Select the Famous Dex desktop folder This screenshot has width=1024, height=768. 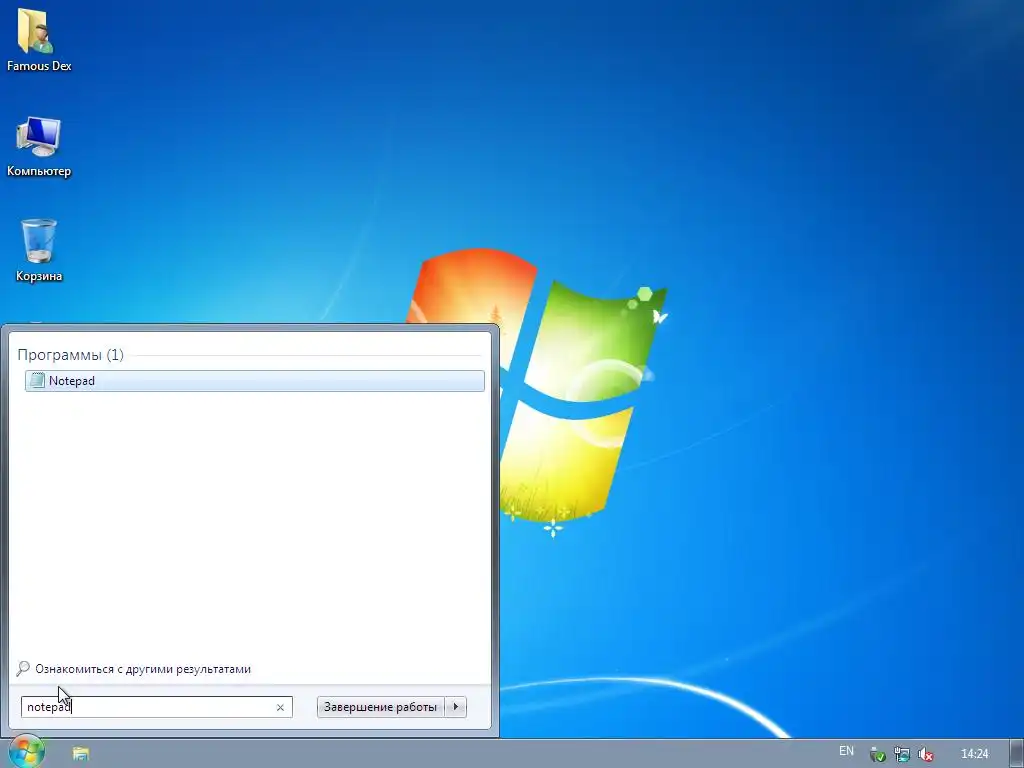[x=39, y=39]
